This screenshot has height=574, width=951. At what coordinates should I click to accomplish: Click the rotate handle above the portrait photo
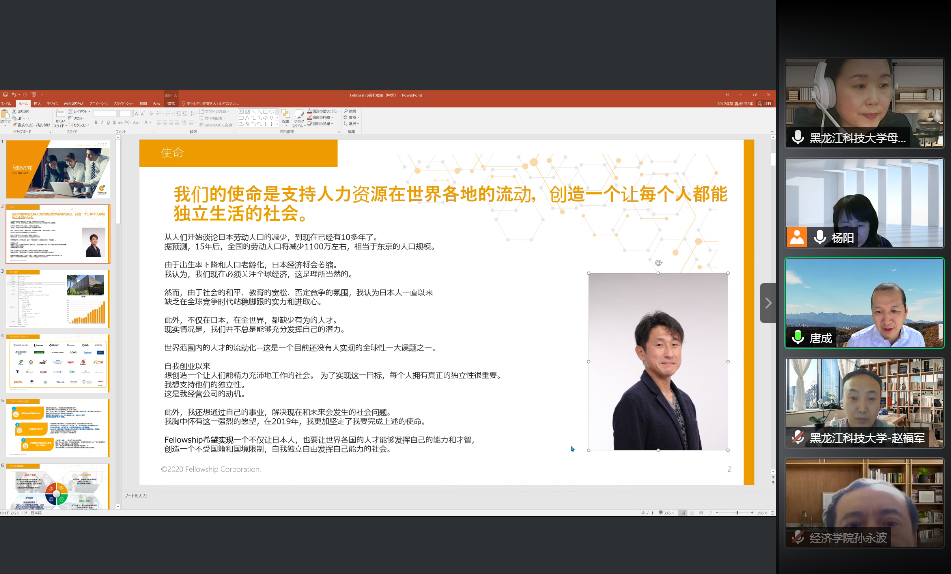click(658, 263)
